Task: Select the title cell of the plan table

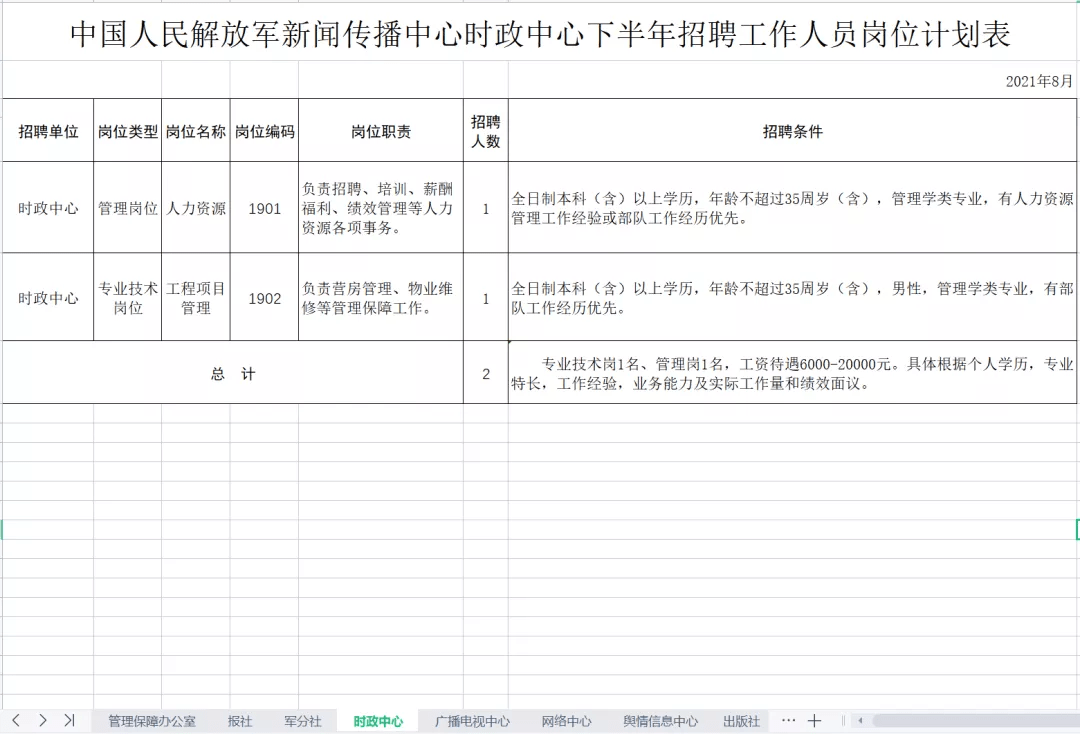Action: pyautogui.click(x=540, y=33)
